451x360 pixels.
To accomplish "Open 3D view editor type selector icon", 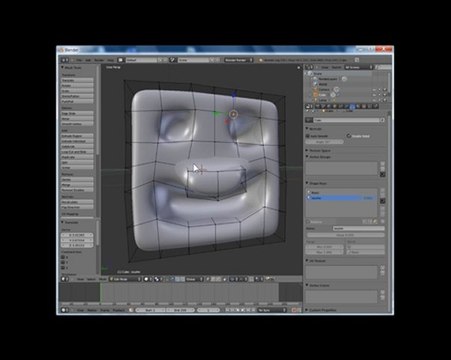I will (x=65, y=279).
